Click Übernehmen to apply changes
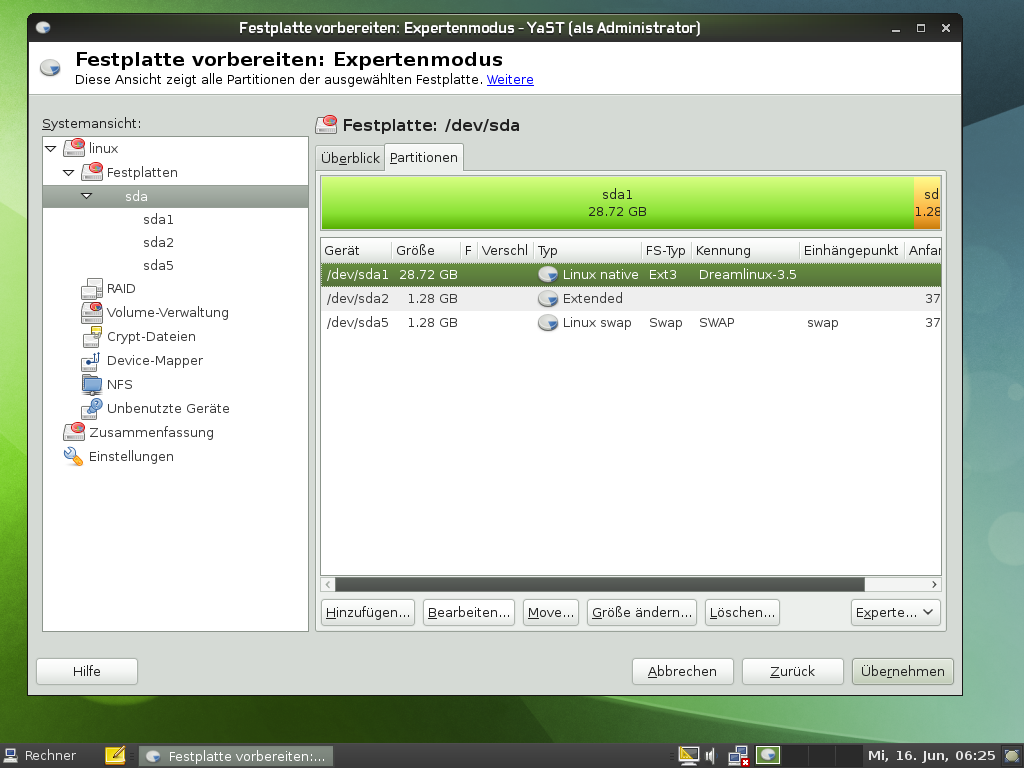This screenshot has height=768, width=1024. pyautogui.click(x=902, y=671)
